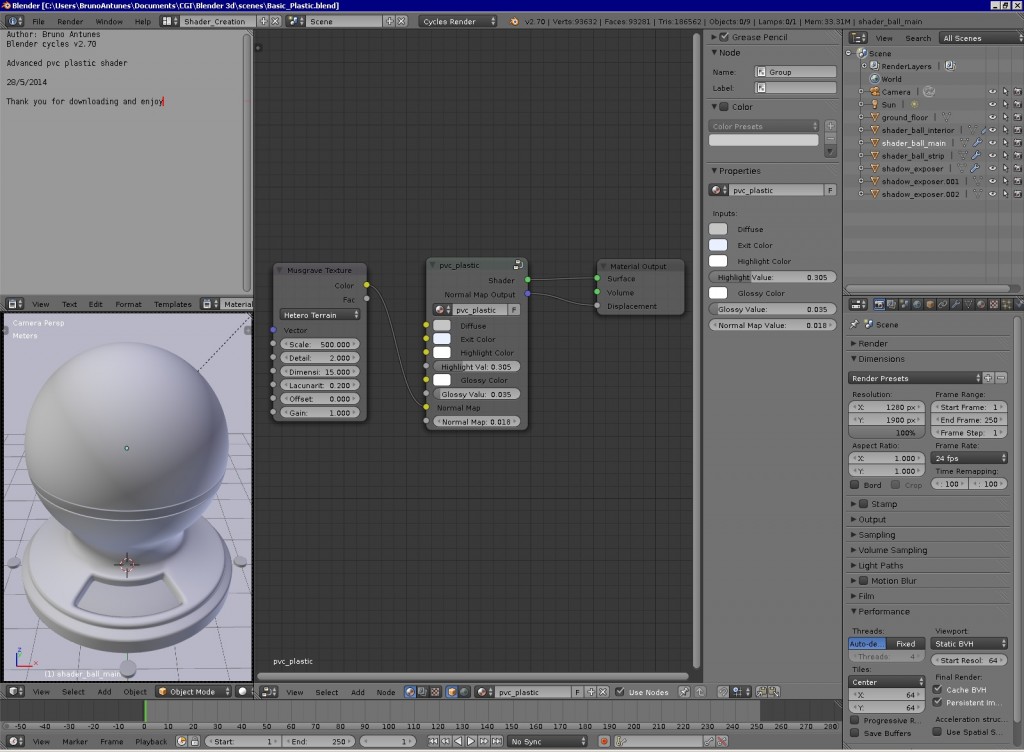Hide the shader_ball_main object in the outliner
1024x752 pixels.
pyautogui.click(x=993, y=142)
